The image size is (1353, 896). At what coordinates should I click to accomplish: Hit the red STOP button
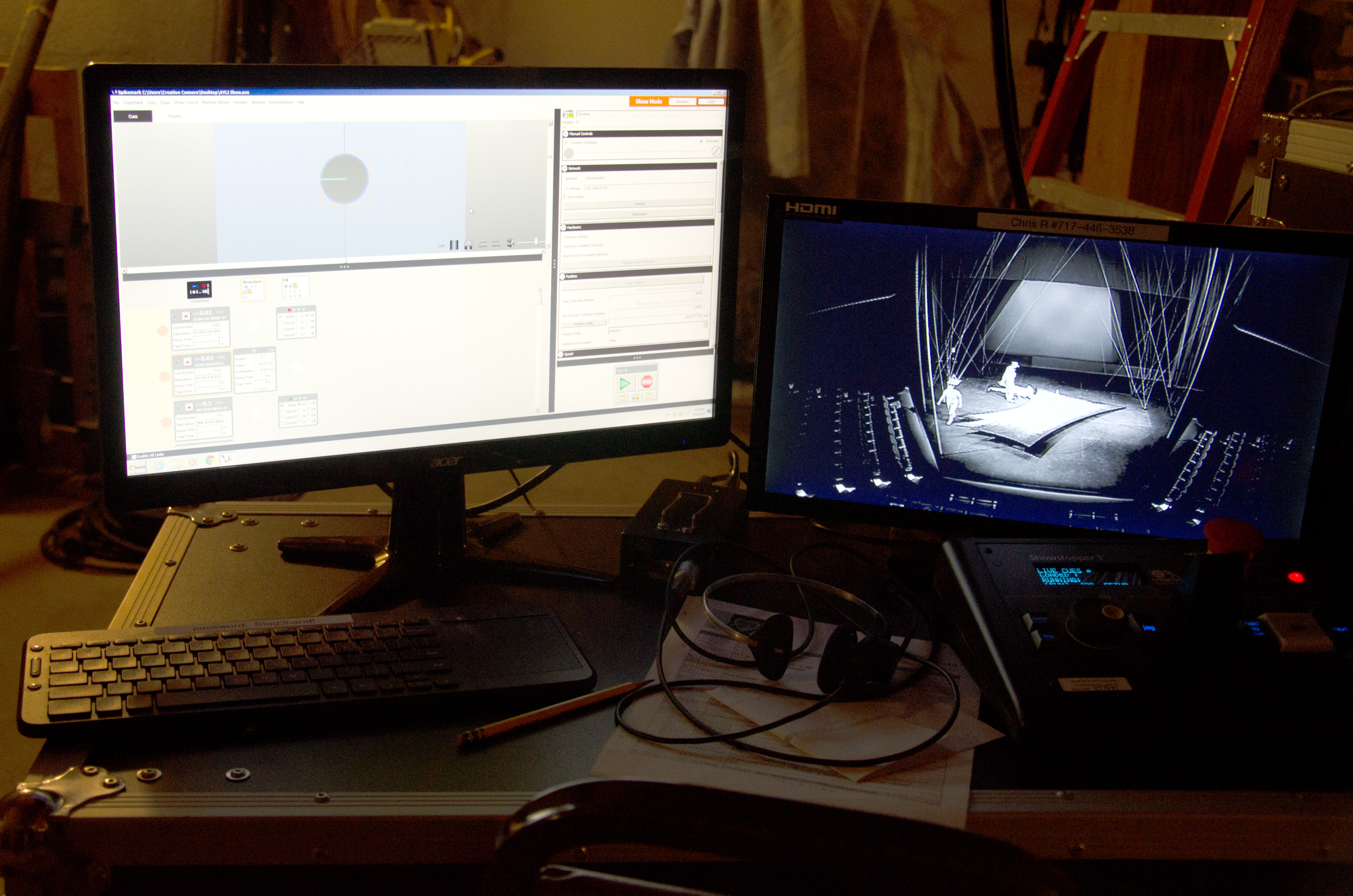(x=646, y=382)
